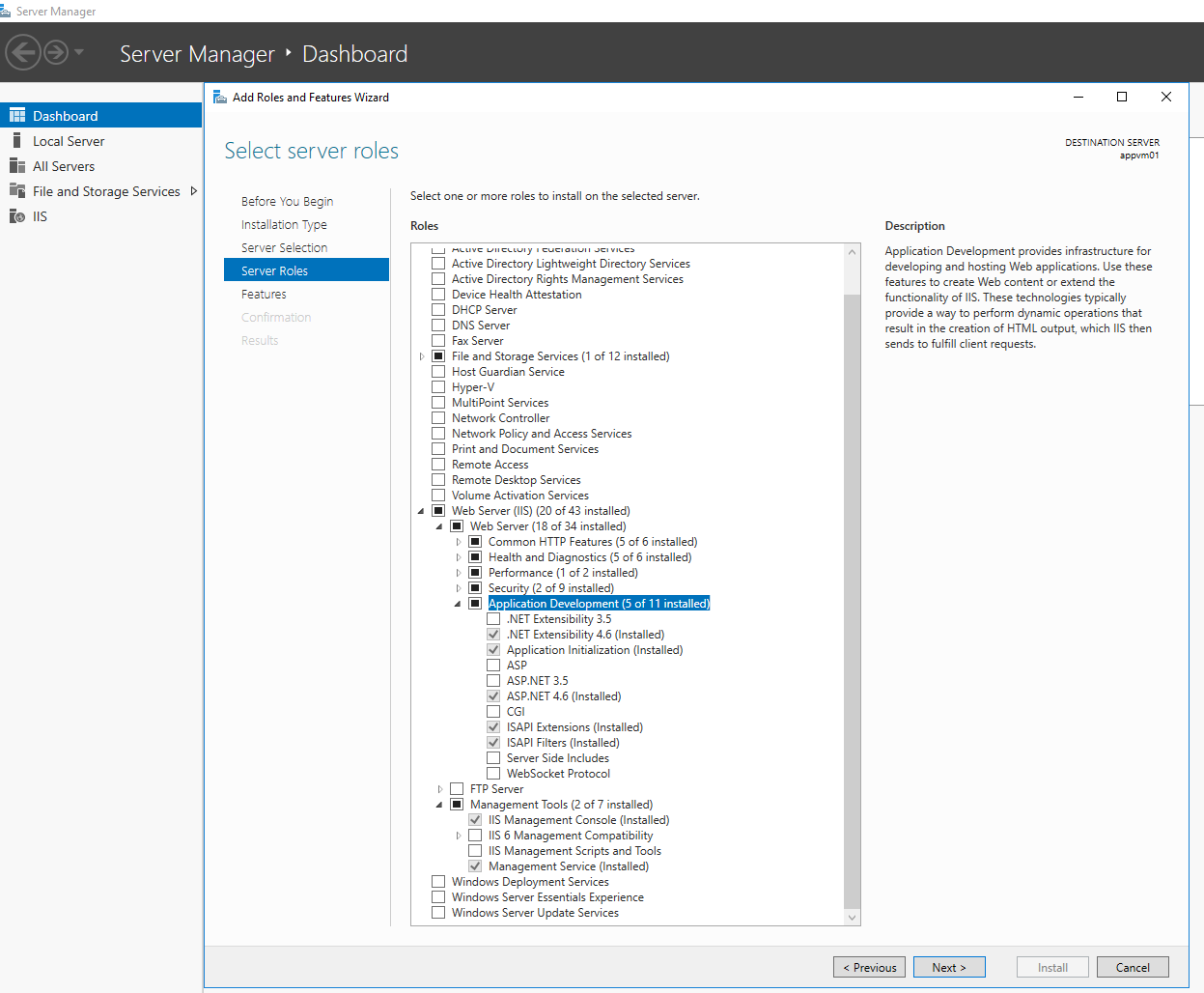
Task: Expand the Security node
Action: [x=459, y=588]
